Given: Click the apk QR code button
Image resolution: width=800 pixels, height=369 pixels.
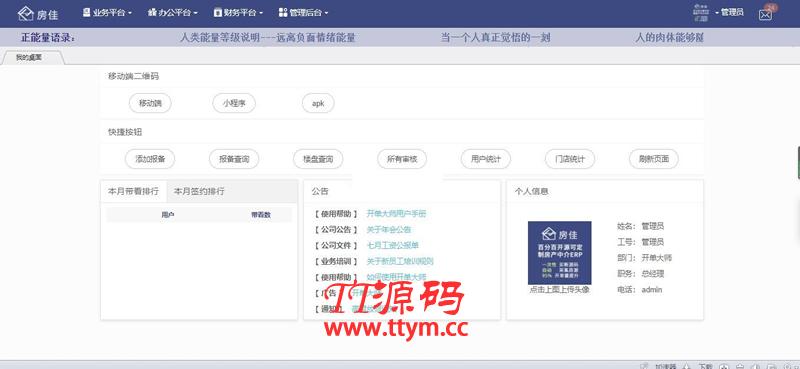Looking at the screenshot, I should [318, 103].
